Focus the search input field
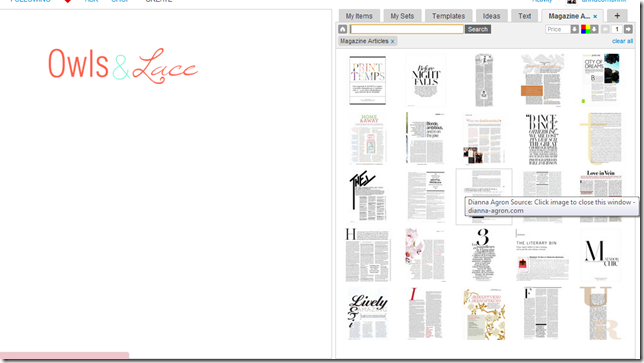Viewport: 644px width, 363px height. click(x=407, y=29)
